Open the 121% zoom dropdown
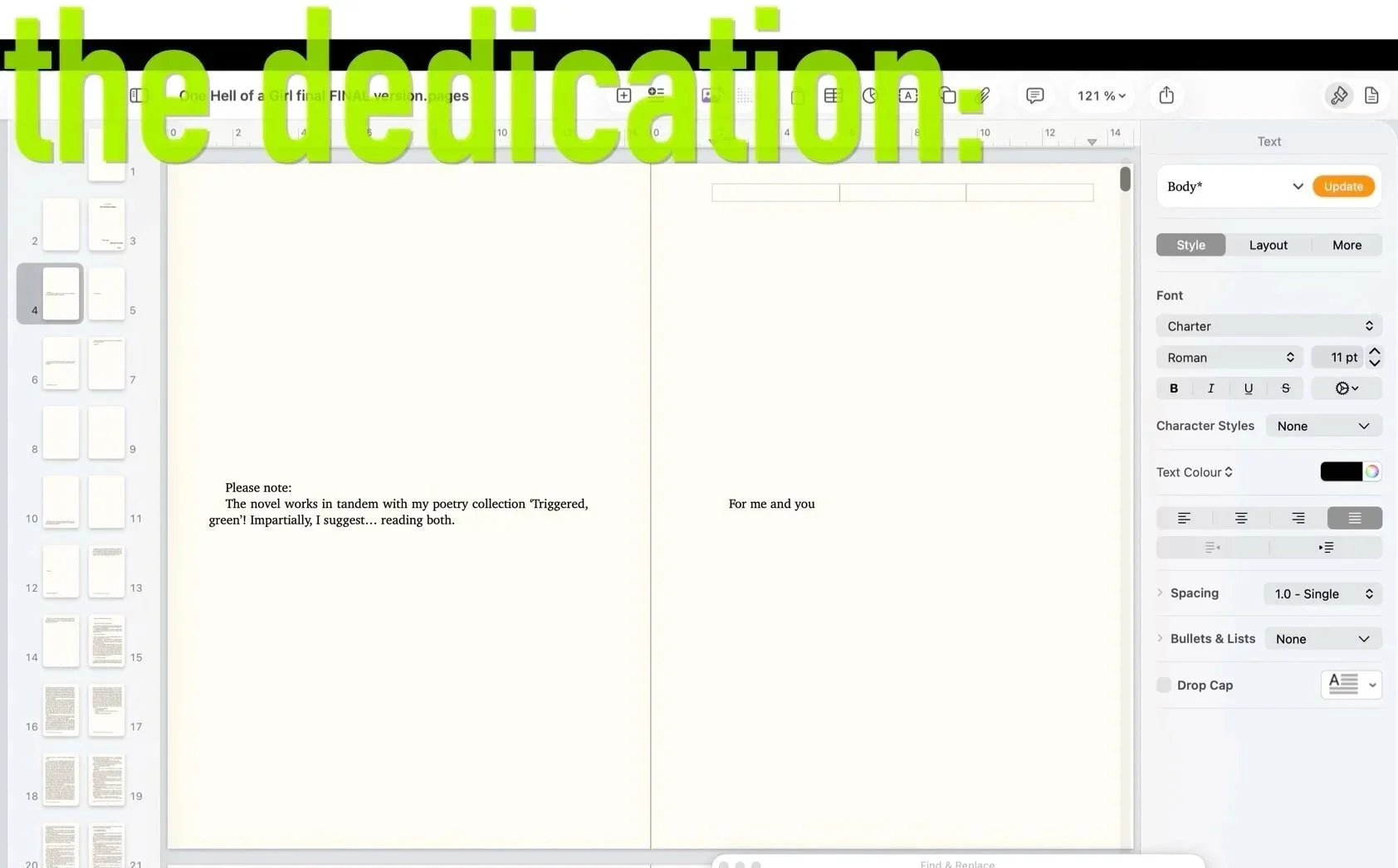Screen dimensions: 1398x868 pyautogui.click(x=1101, y=95)
